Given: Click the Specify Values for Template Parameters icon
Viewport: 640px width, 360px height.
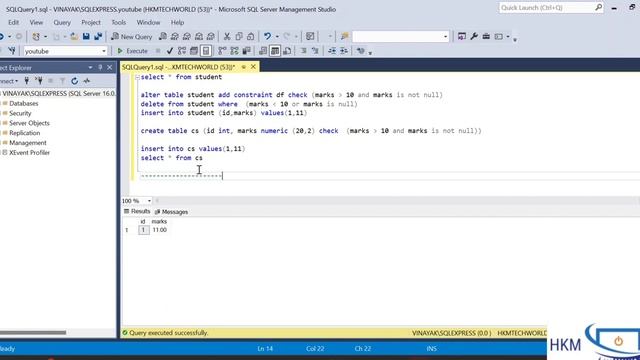Looking at the screenshot, I should 360,51.
